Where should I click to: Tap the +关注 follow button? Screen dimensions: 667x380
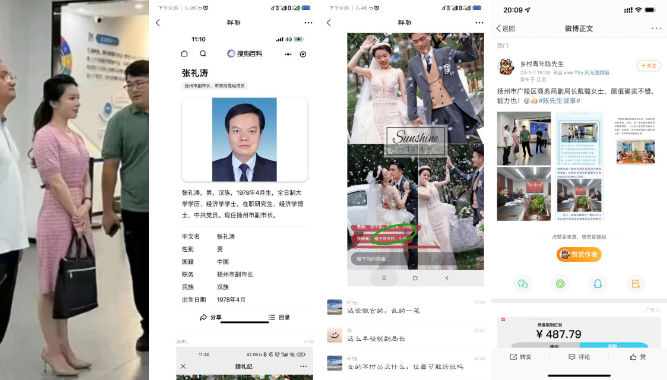pos(649,66)
